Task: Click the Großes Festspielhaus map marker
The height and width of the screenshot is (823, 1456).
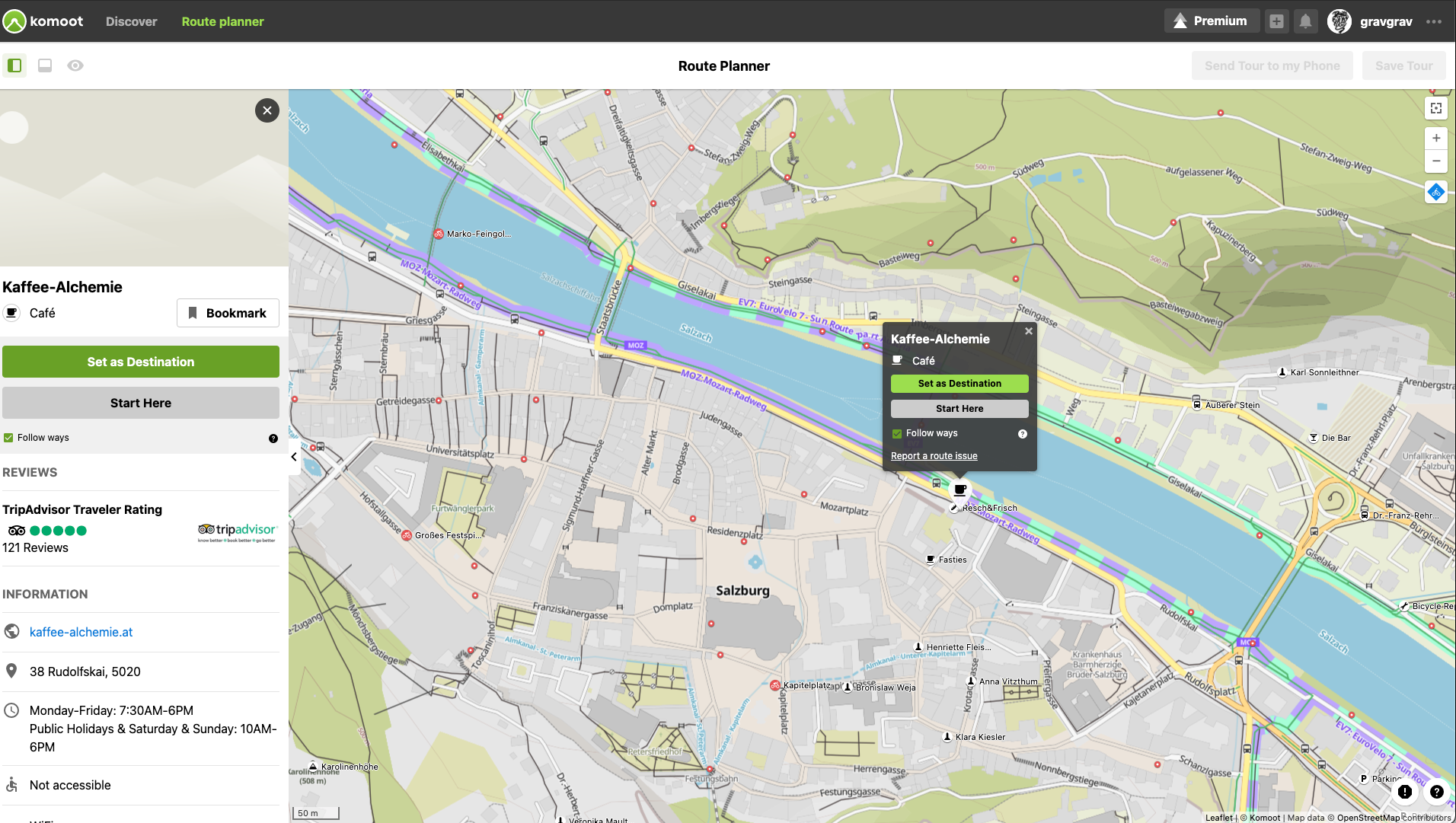Action: click(x=407, y=535)
